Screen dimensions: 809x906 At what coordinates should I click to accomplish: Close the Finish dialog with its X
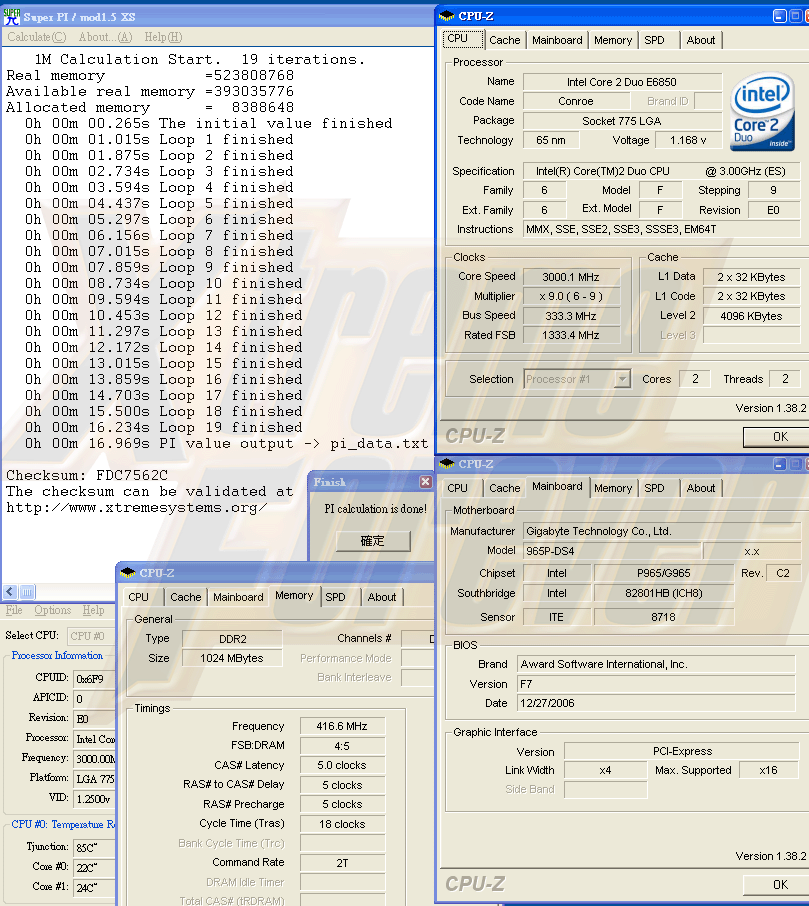pyautogui.click(x=425, y=482)
